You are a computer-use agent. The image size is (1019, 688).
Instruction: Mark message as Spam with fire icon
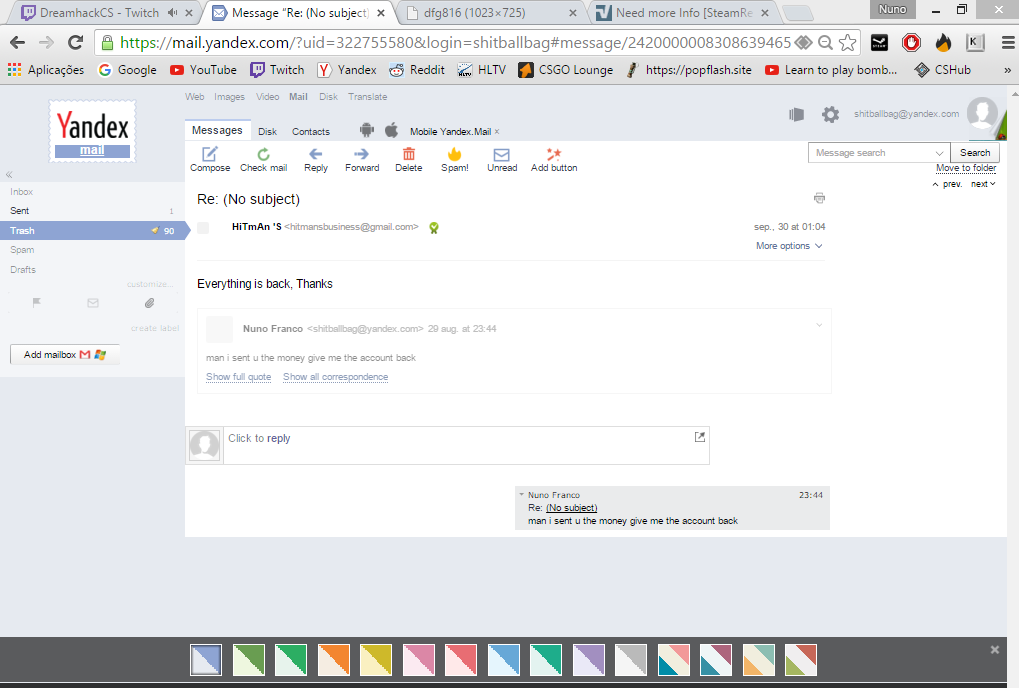coord(454,155)
